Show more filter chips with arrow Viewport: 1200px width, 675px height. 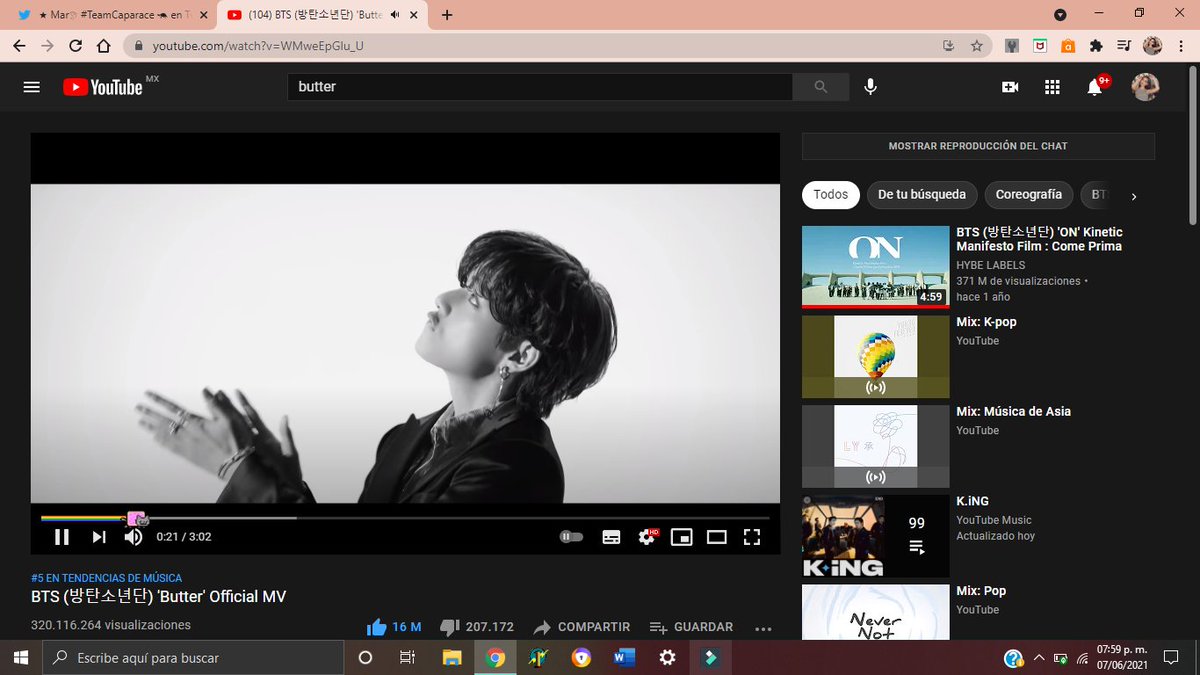tap(1134, 196)
